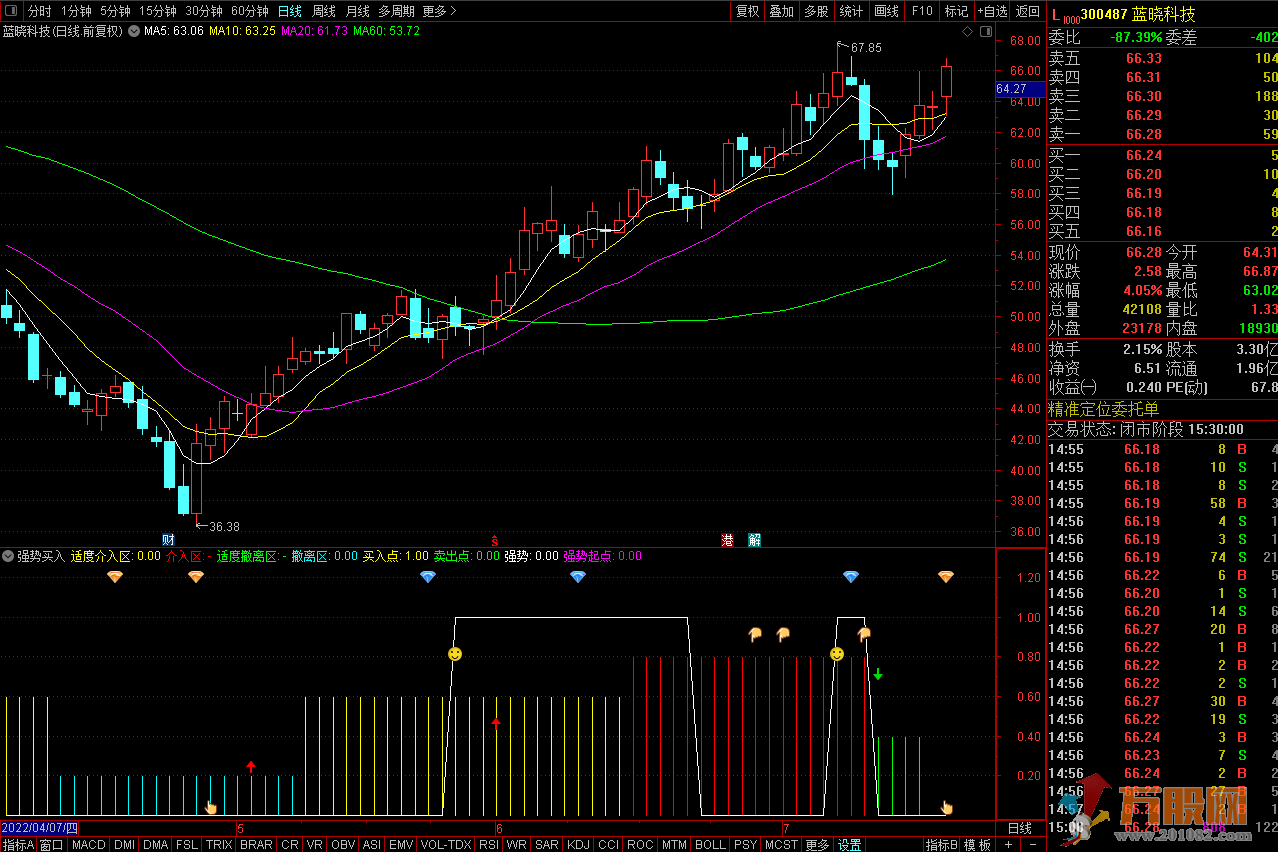Select the BOLL indicator tab
This screenshot has width=1278, height=852.
(x=710, y=845)
